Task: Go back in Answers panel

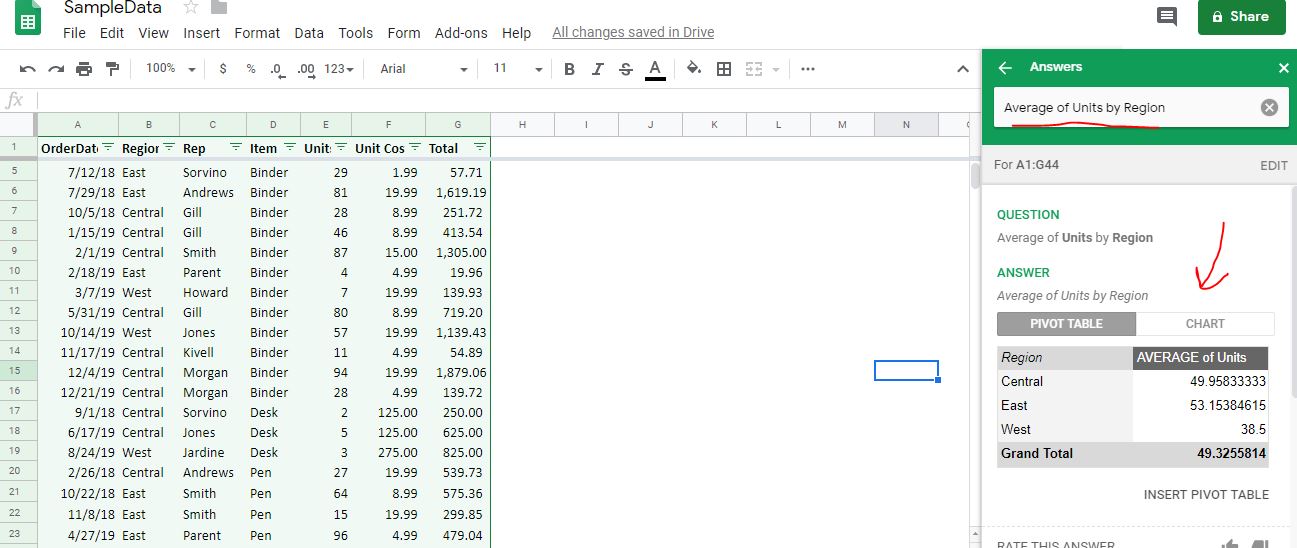Action: [1006, 67]
